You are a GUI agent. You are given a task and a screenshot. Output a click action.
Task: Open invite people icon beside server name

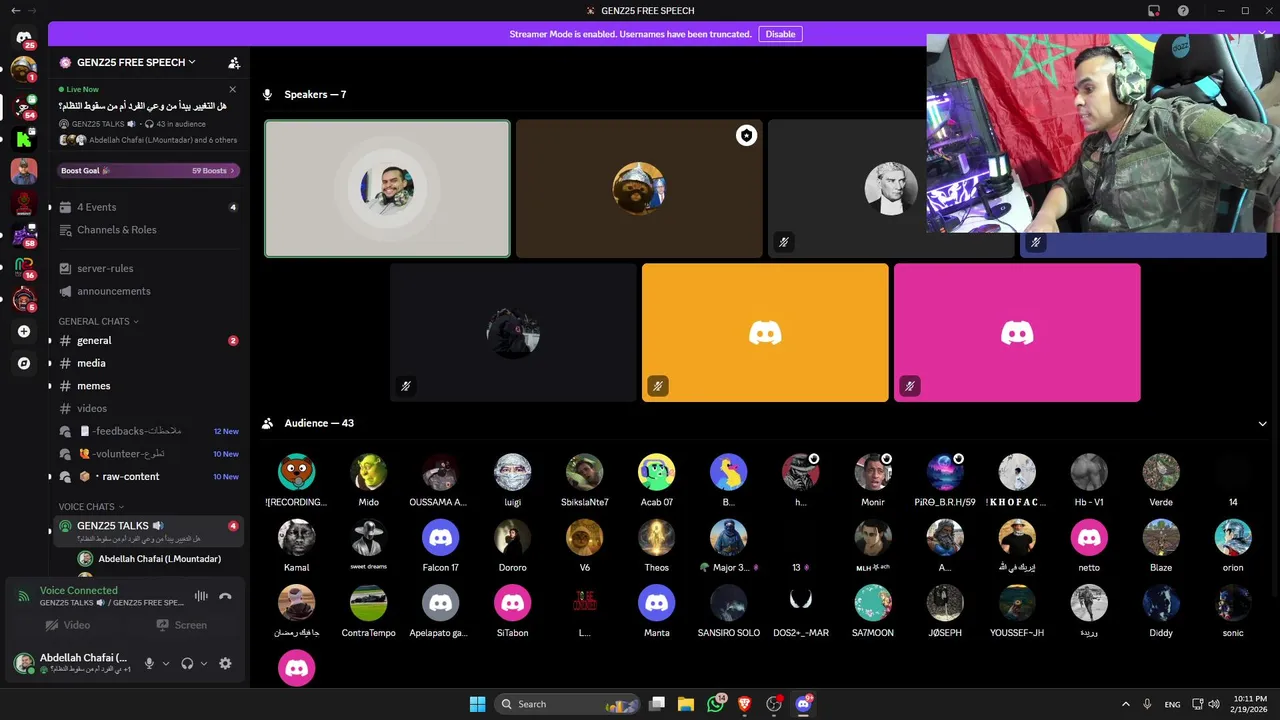tap(234, 62)
